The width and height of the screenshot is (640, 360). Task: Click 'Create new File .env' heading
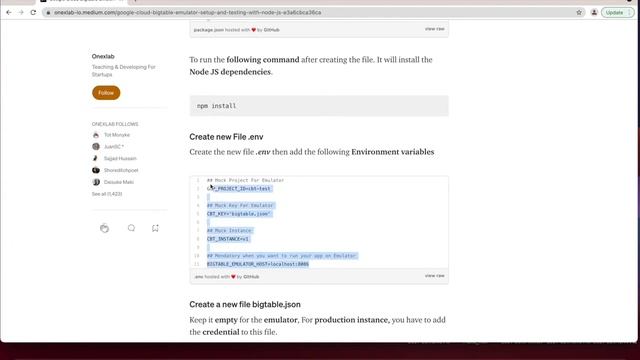226,137
